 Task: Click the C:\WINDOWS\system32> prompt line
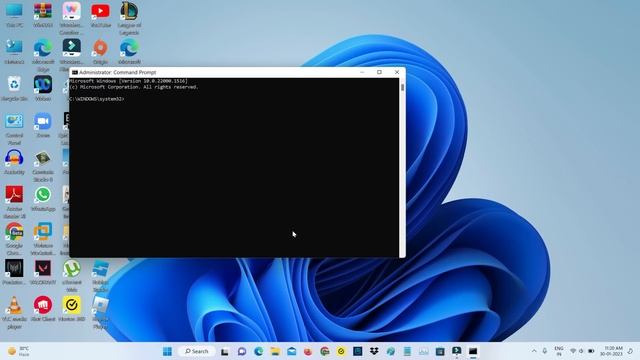97,99
